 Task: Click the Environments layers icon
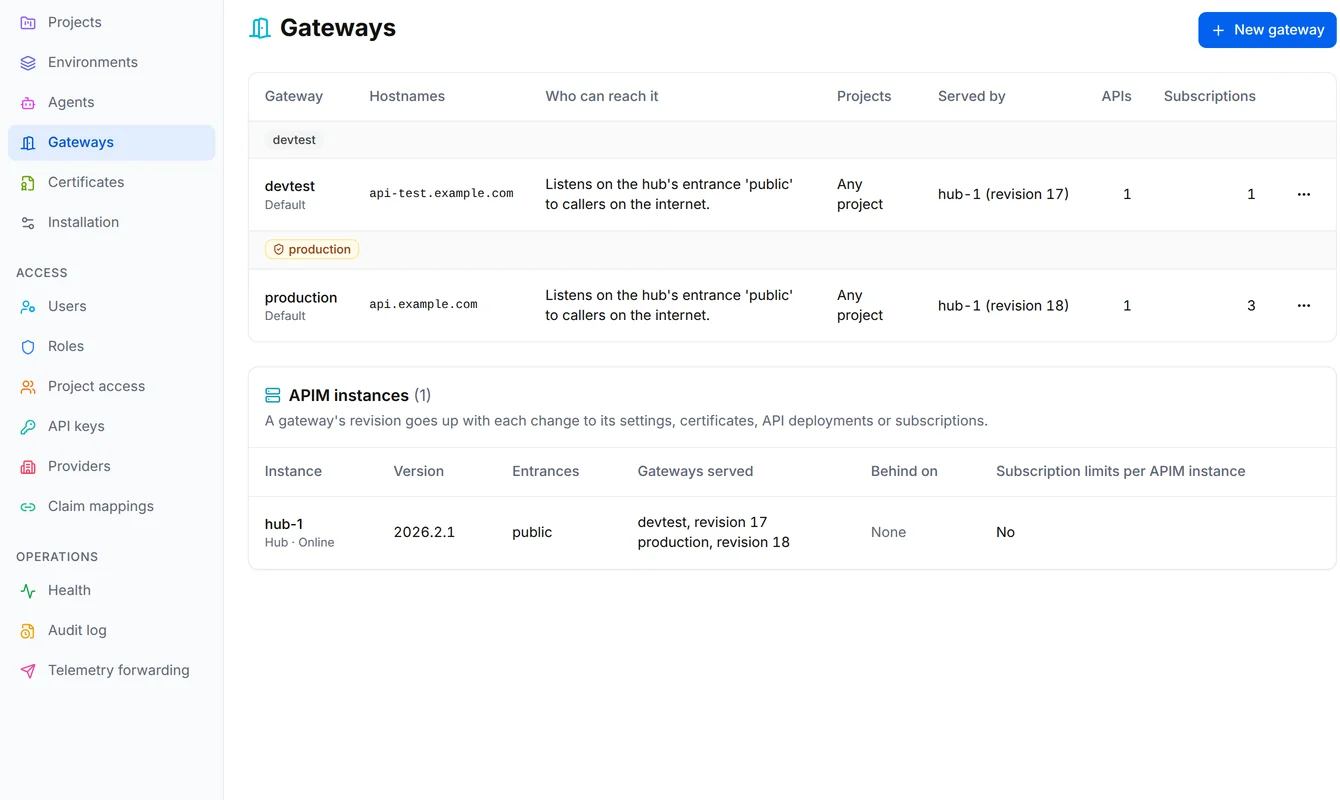pos(28,62)
